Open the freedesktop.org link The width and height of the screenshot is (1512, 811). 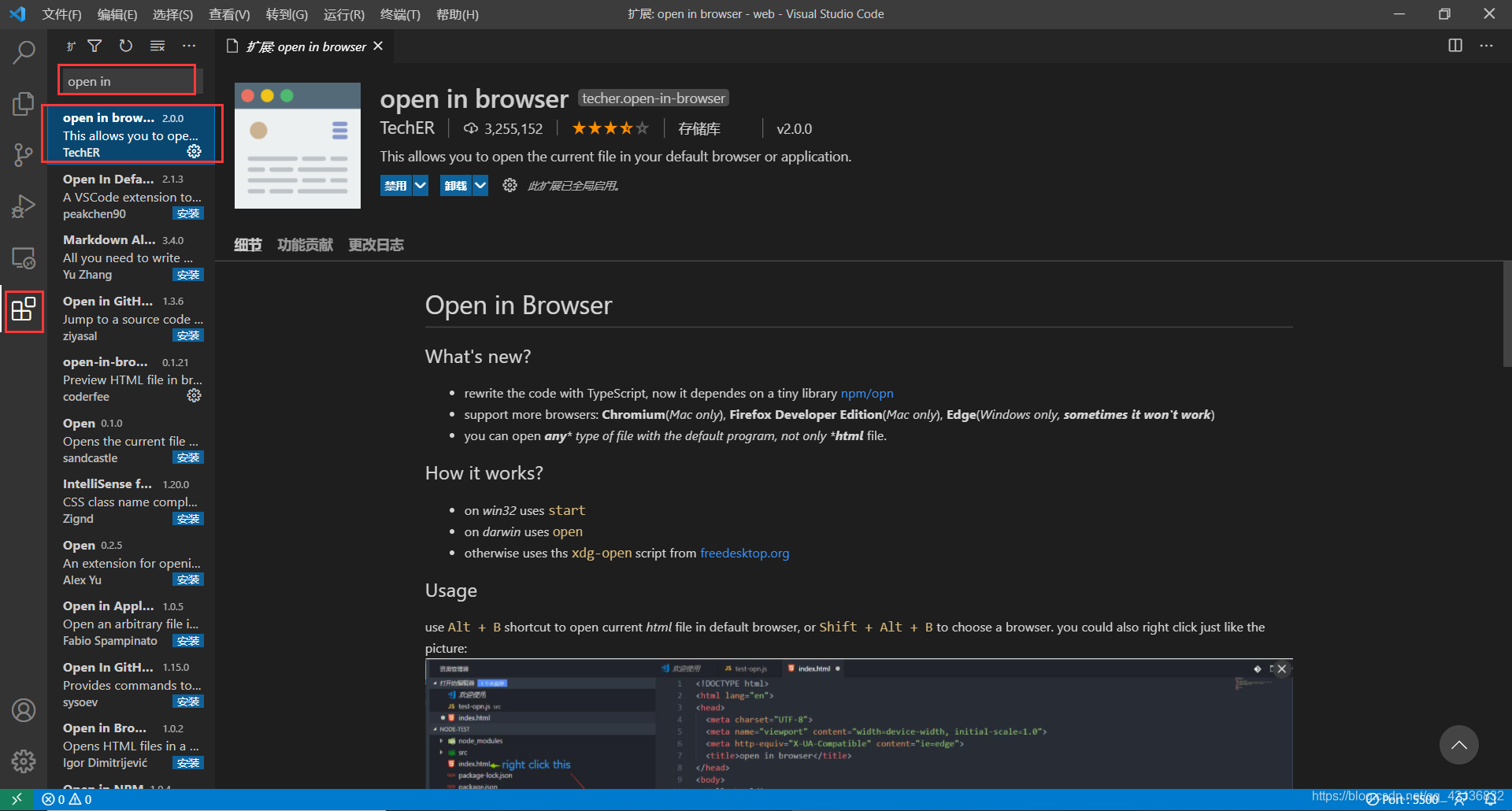(x=744, y=553)
